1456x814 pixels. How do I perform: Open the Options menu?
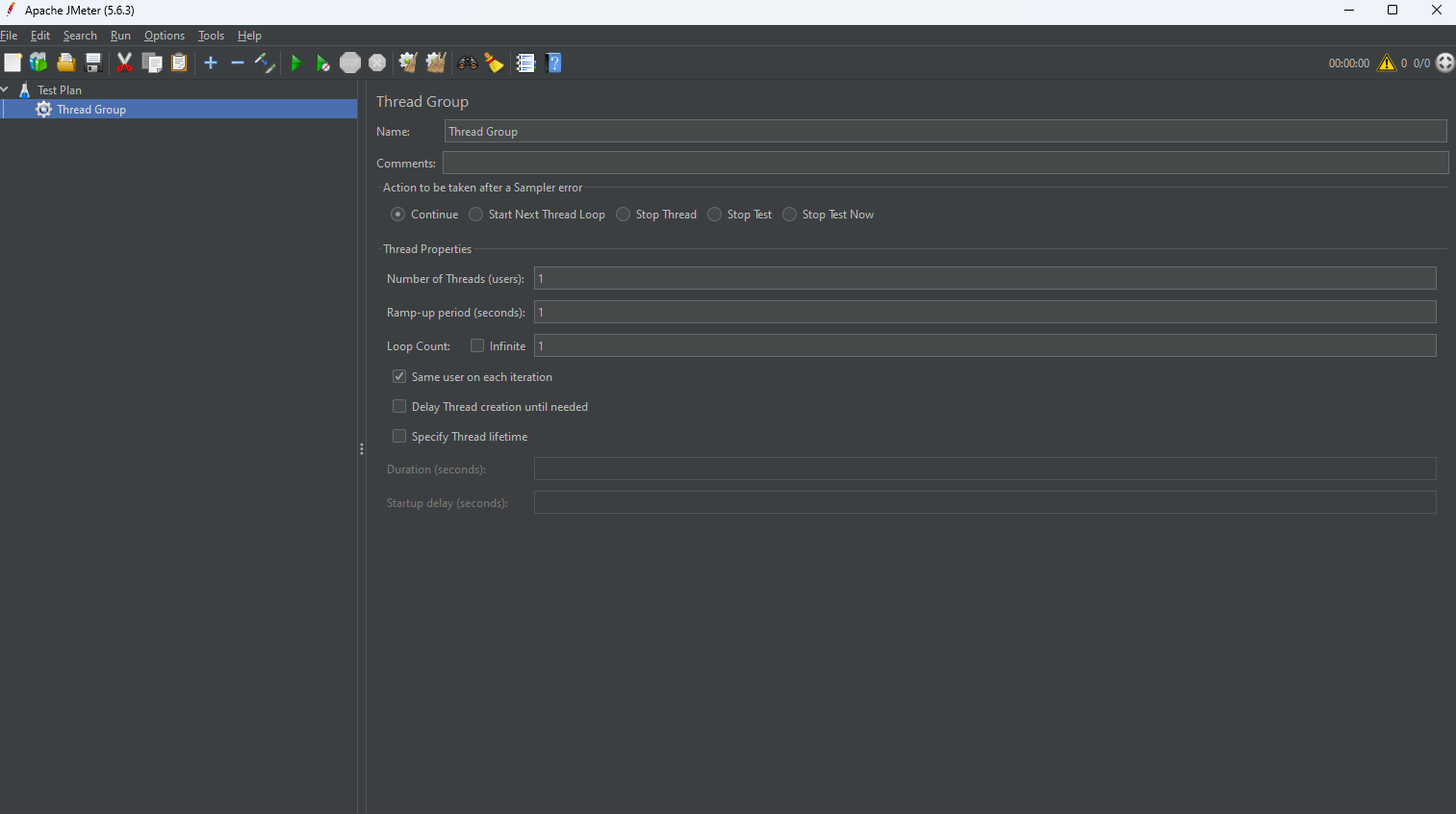(165, 36)
